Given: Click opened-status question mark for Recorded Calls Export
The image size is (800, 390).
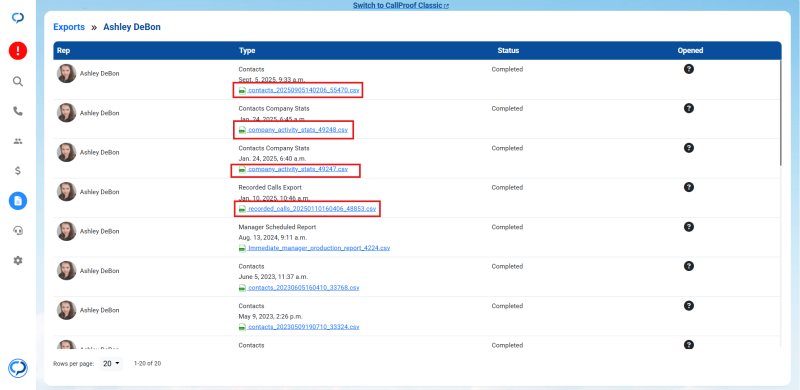Looking at the screenshot, I should [x=689, y=187].
